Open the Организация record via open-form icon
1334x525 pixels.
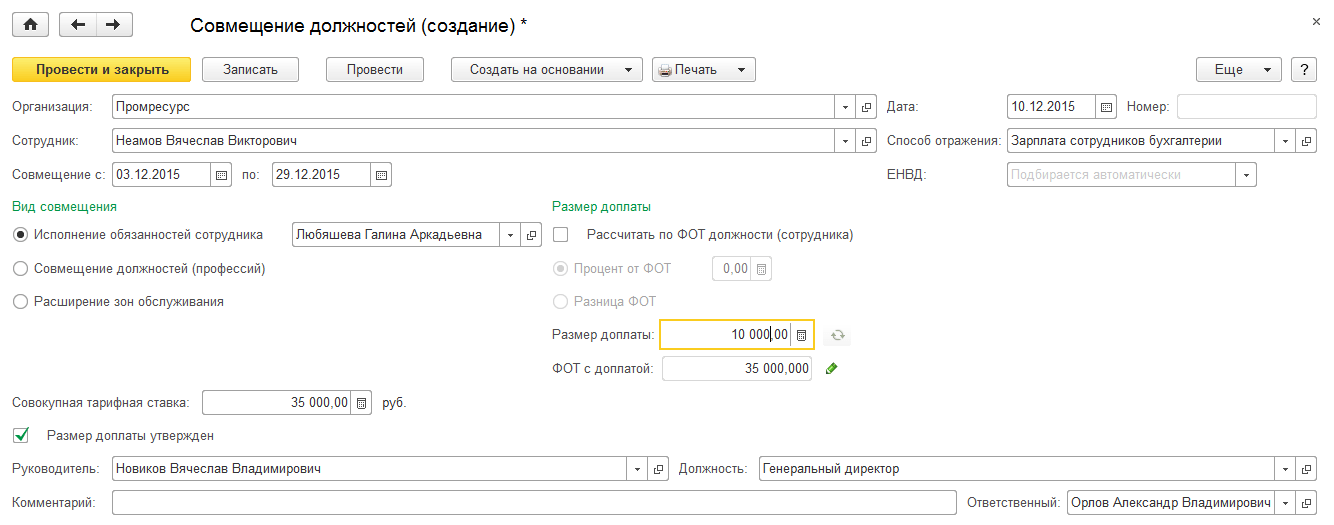click(866, 107)
